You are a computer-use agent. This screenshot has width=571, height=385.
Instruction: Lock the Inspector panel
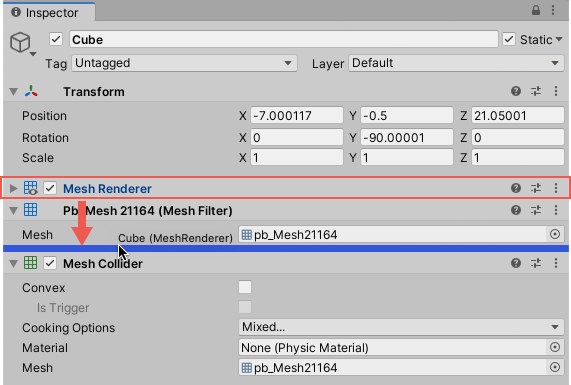coord(536,10)
